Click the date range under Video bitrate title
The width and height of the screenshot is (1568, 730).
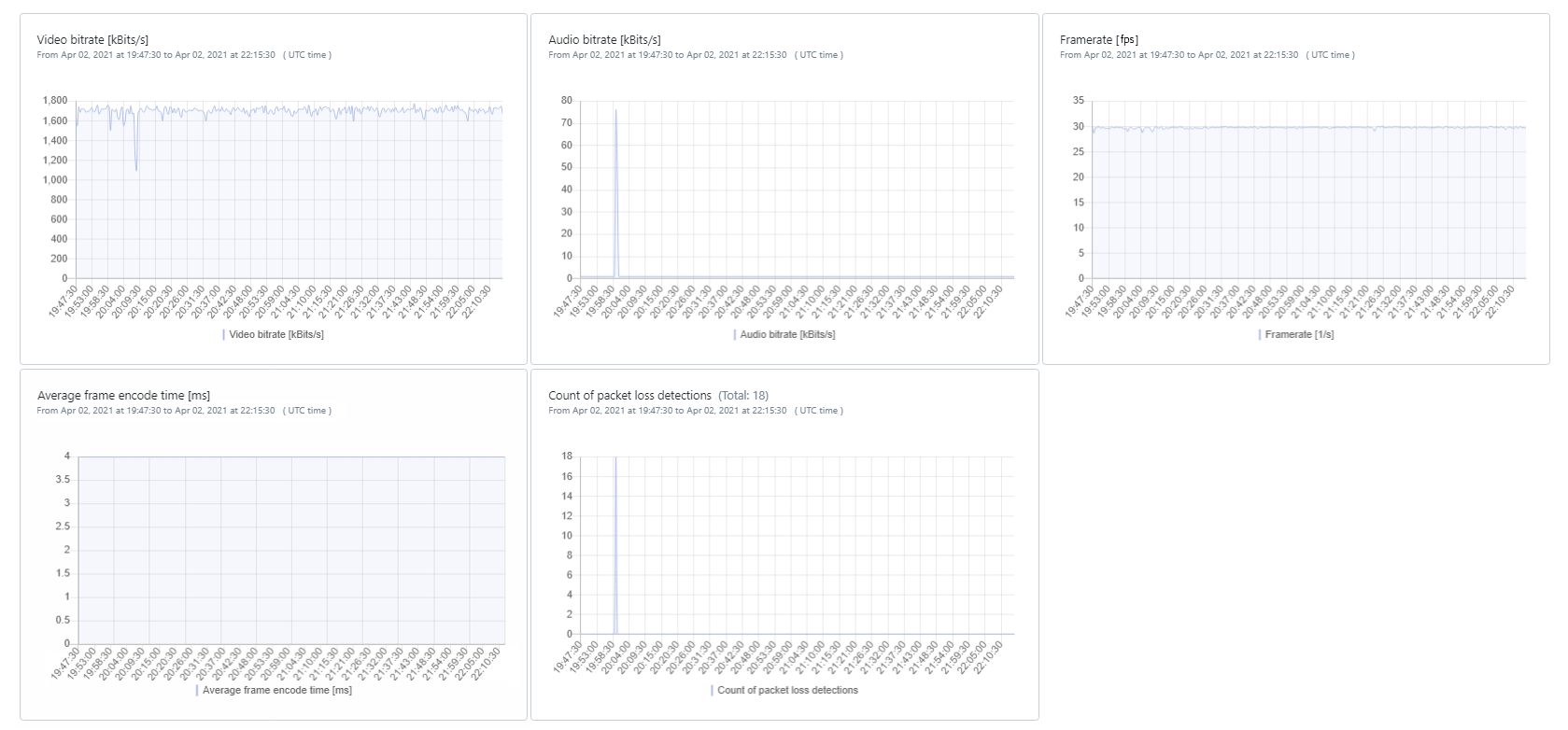(x=184, y=55)
